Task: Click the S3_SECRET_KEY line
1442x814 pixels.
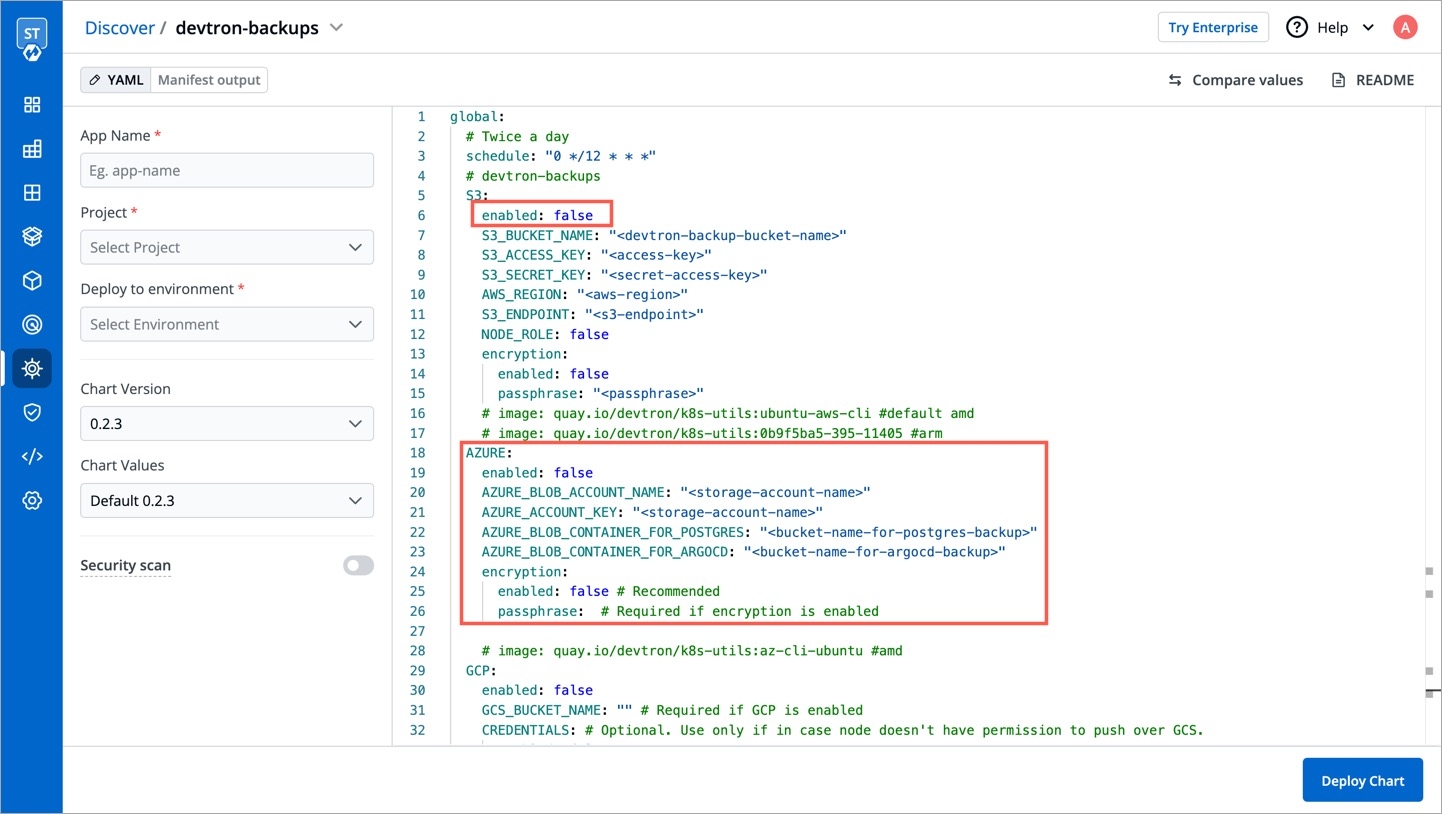Action: [x=624, y=275]
